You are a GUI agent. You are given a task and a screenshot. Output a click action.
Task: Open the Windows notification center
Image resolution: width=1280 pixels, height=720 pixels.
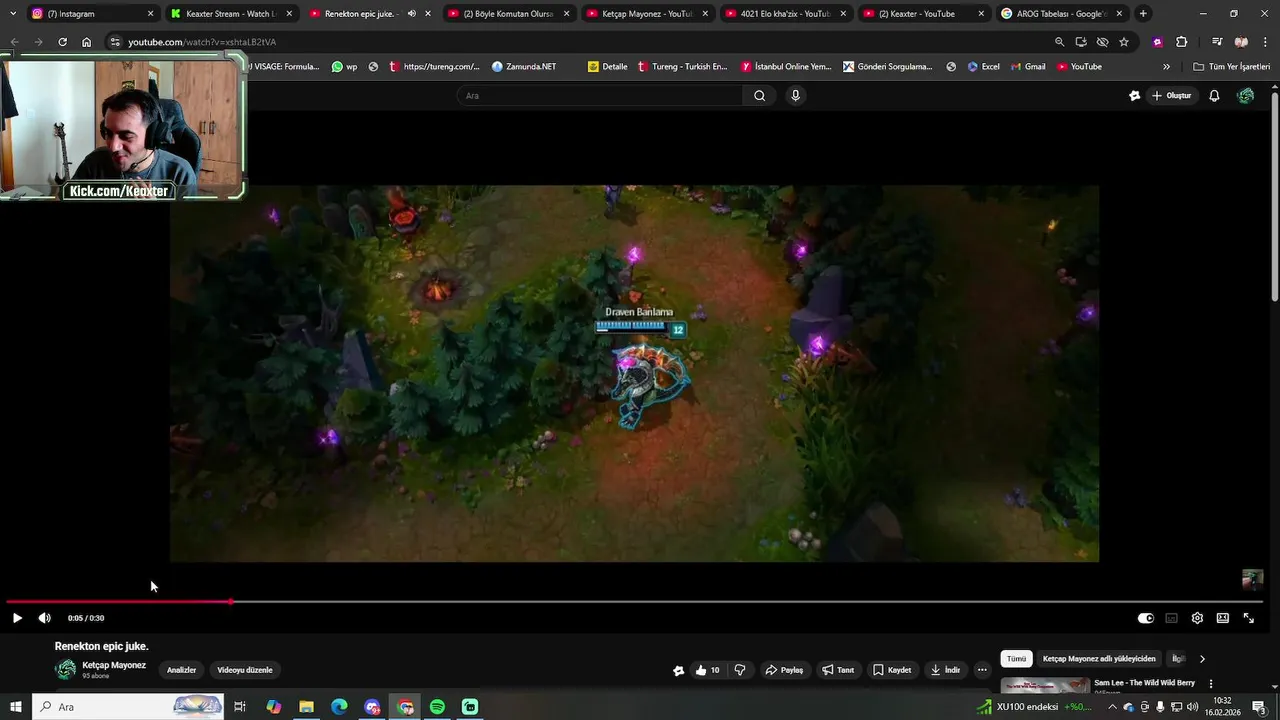[1259, 707]
